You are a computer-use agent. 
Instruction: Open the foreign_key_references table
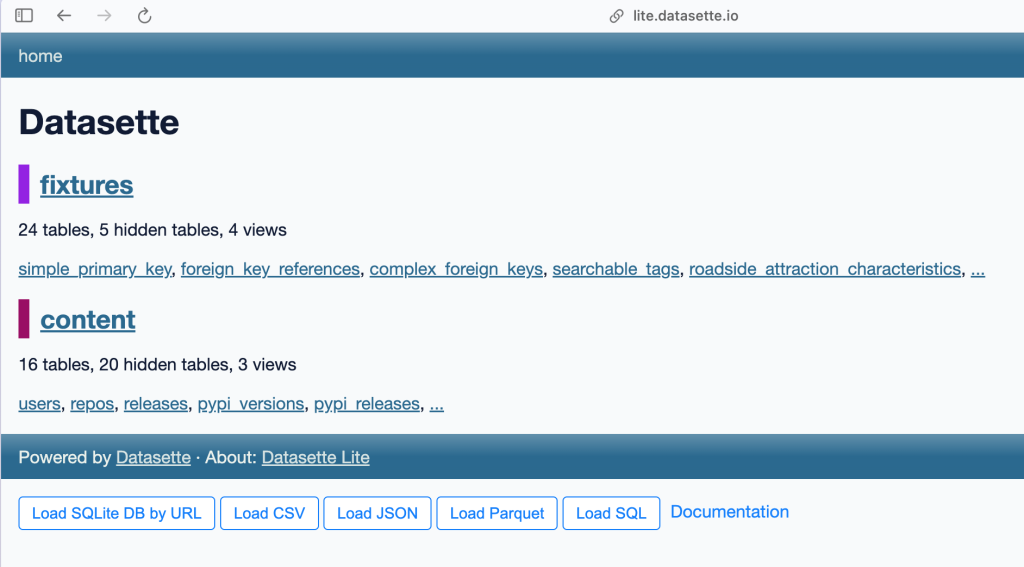[x=270, y=269]
